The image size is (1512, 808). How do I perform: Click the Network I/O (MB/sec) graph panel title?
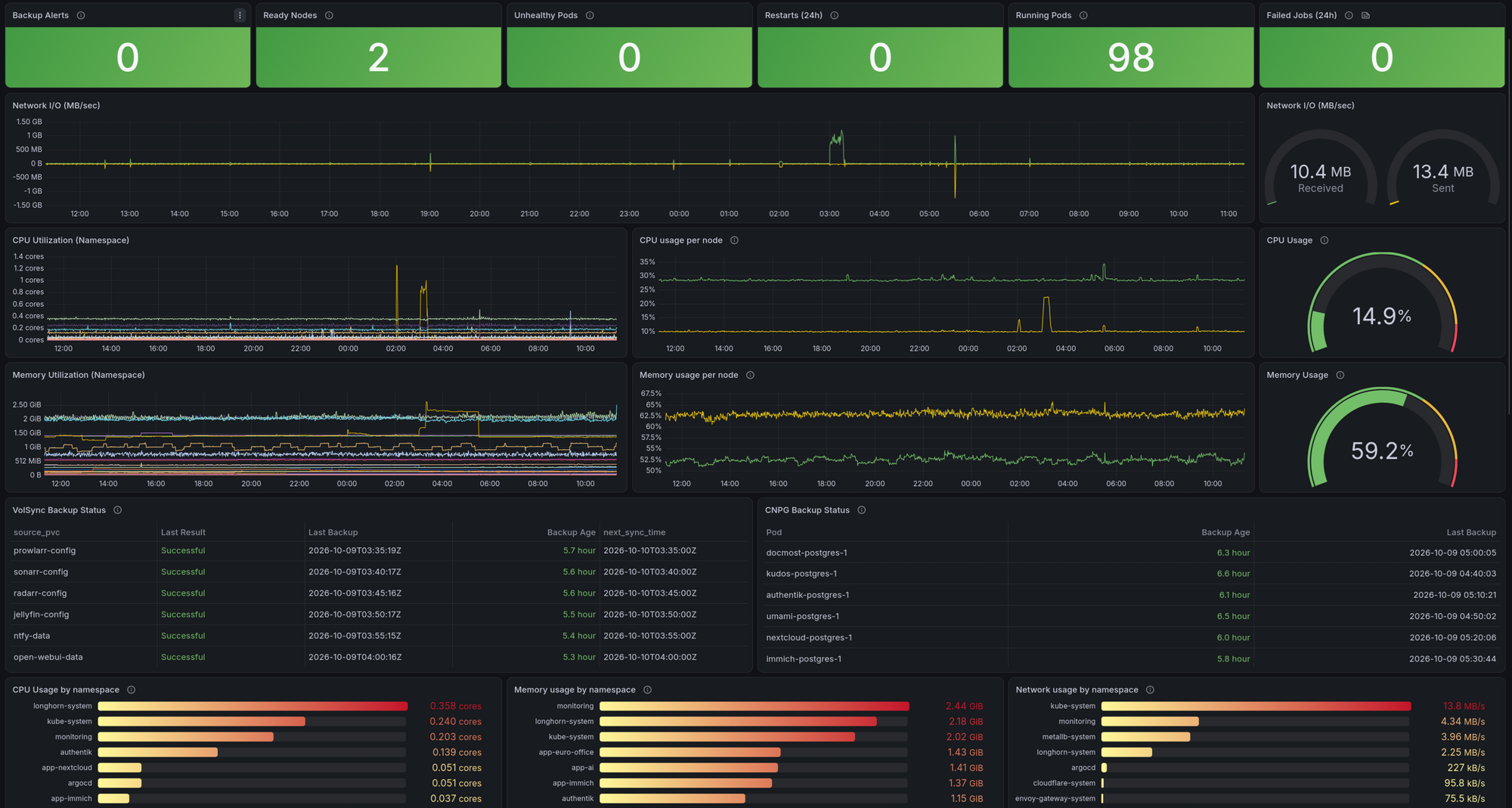pos(56,106)
